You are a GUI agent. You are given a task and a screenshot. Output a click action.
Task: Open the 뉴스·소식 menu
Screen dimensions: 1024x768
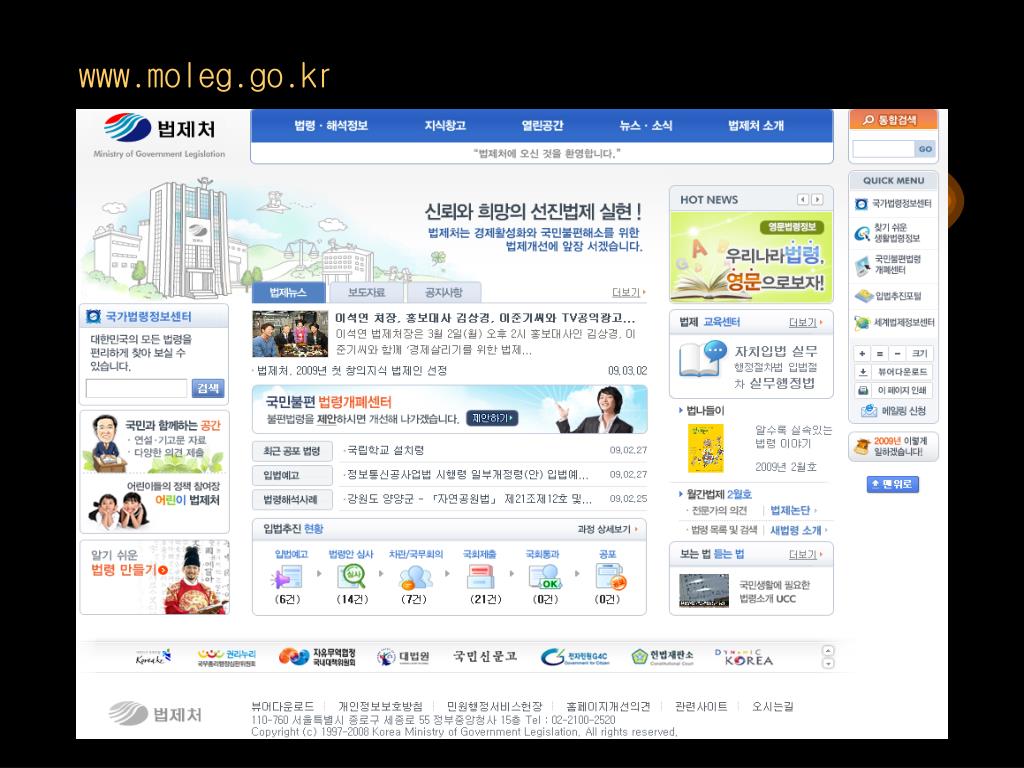[x=645, y=125]
